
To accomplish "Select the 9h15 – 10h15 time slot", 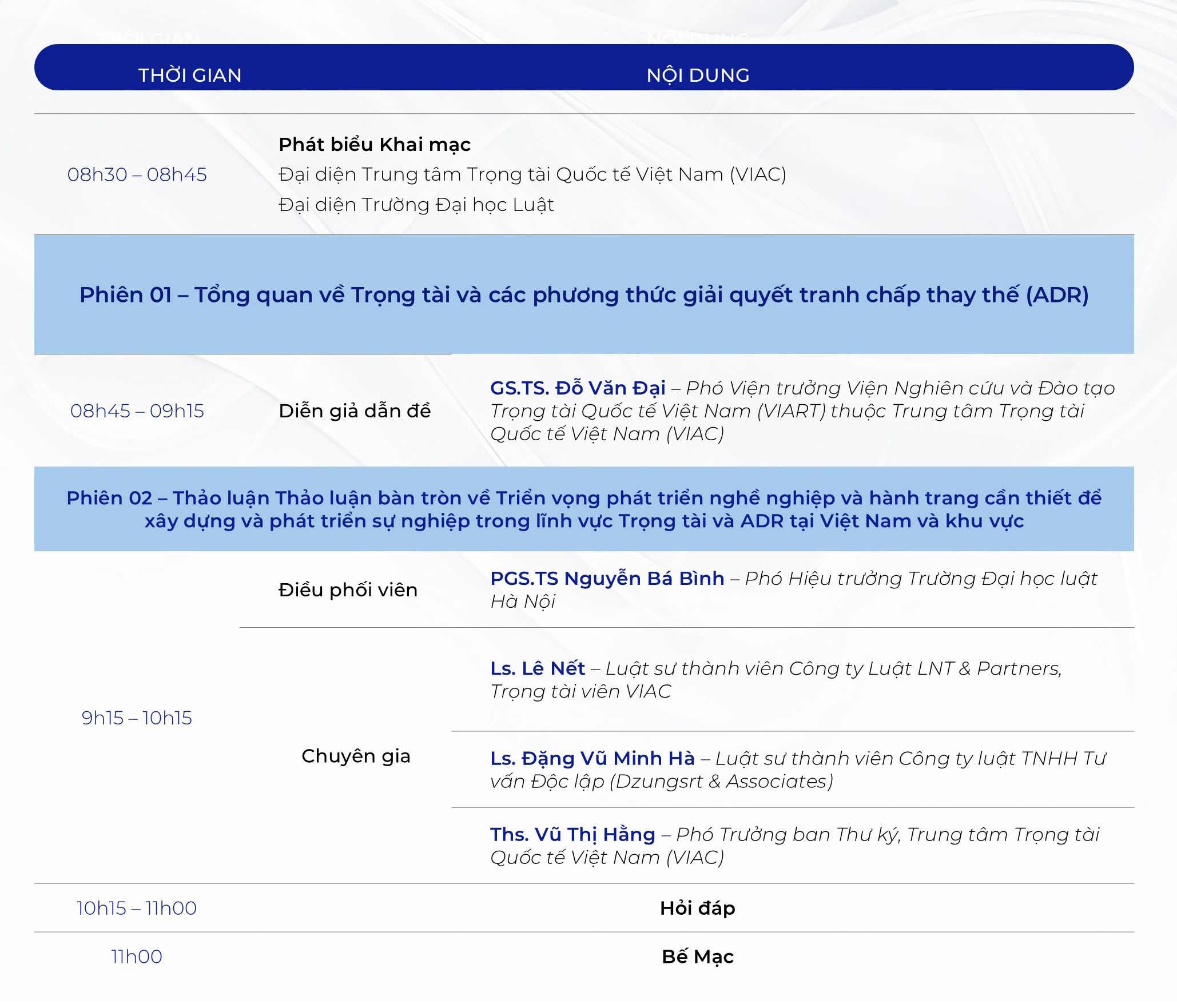I will tap(137, 718).
